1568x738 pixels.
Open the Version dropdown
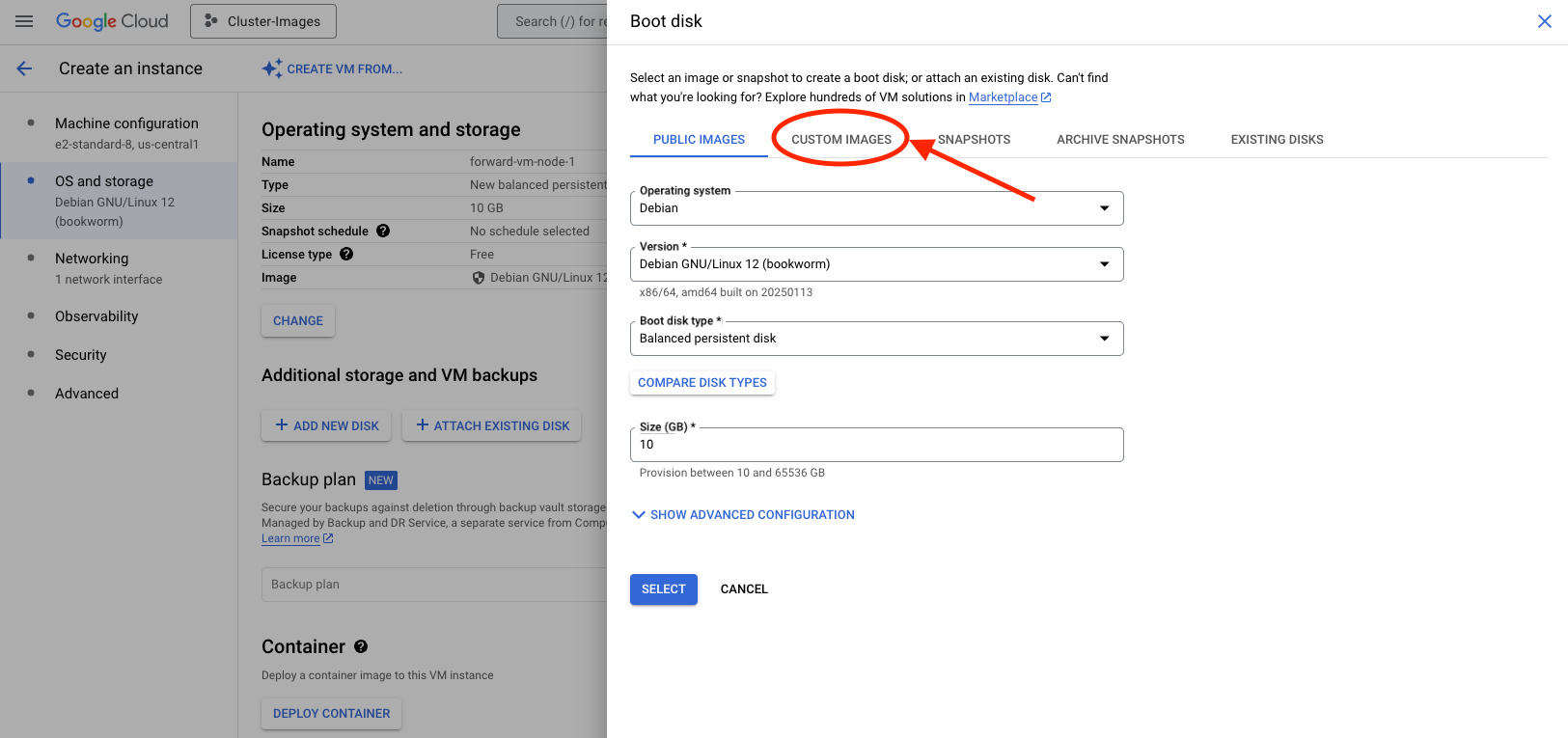[x=875, y=264]
